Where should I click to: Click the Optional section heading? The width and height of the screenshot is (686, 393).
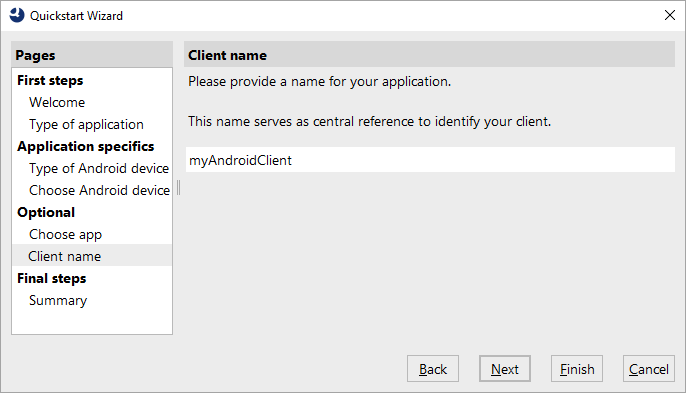click(46, 212)
